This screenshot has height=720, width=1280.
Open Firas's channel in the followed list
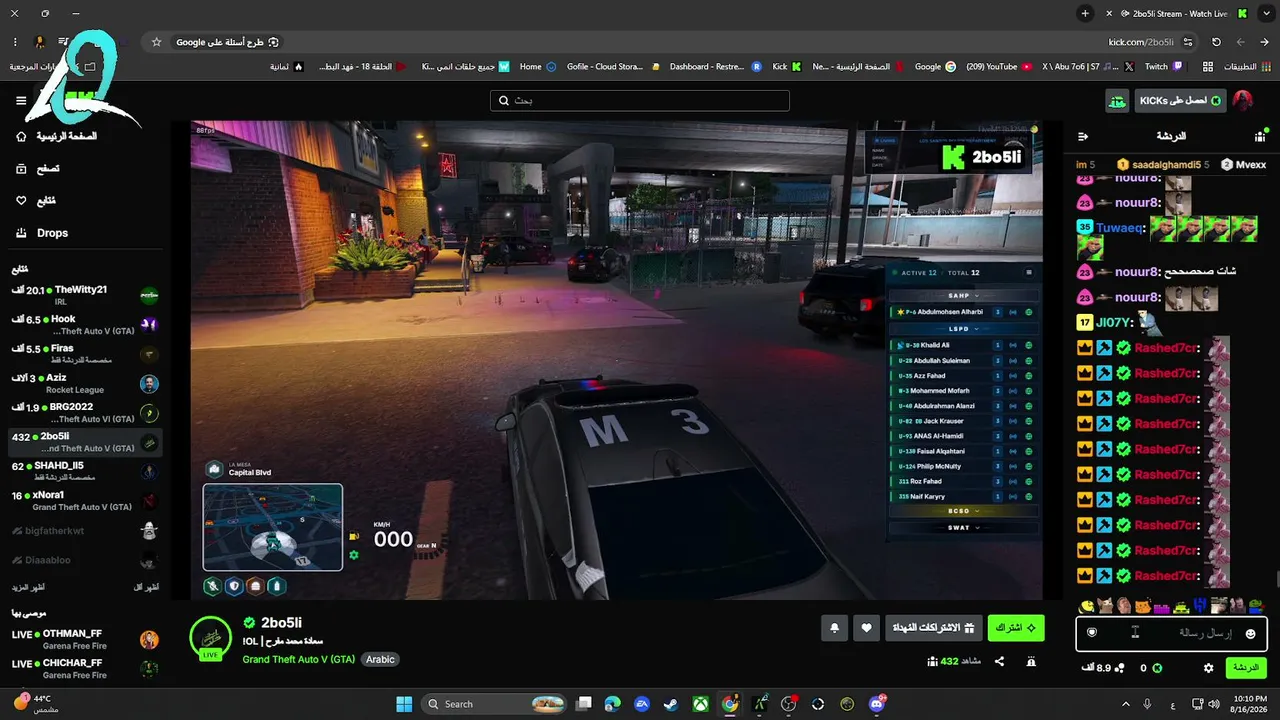click(85, 354)
